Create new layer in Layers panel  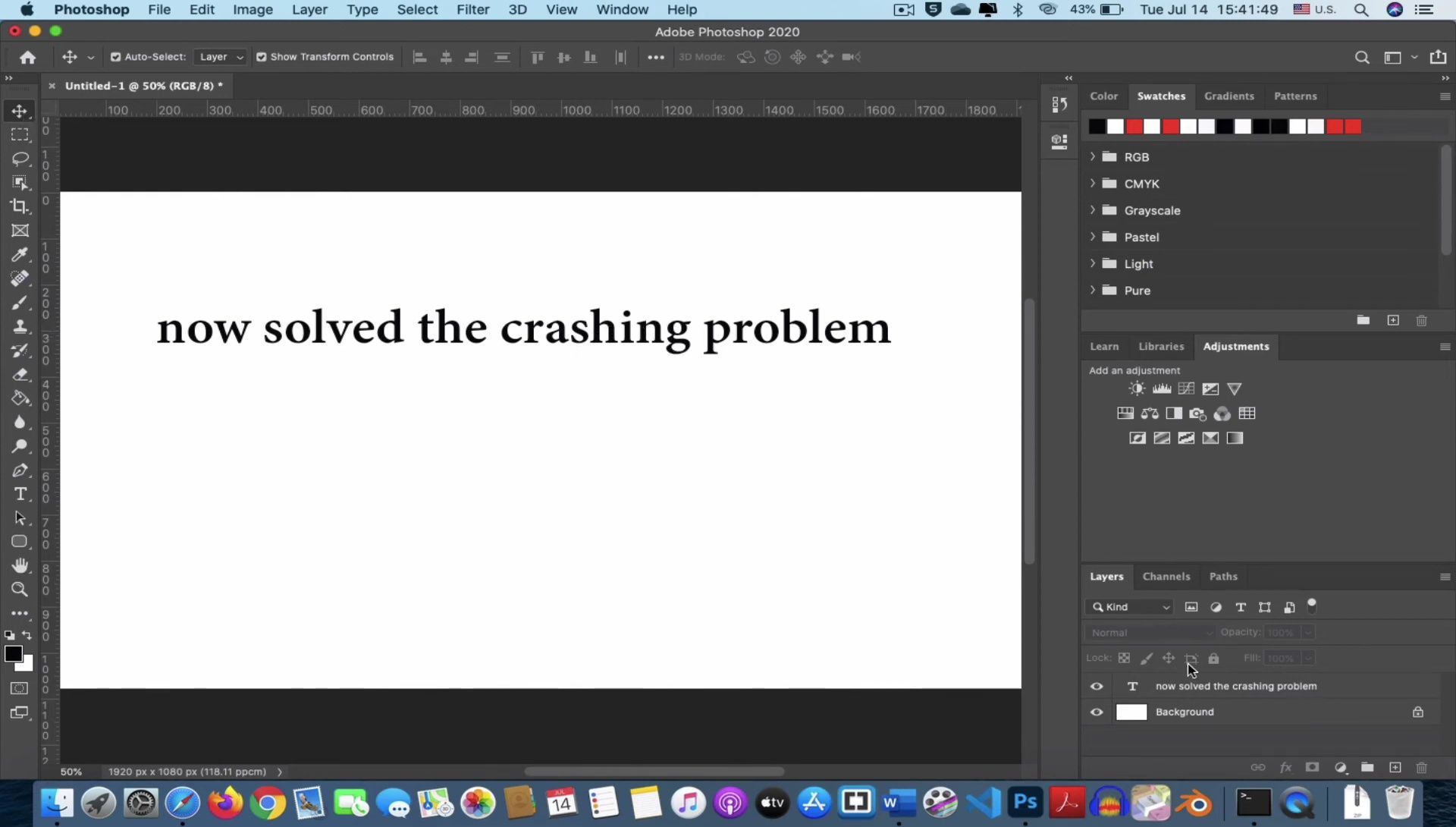point(1395,768)
